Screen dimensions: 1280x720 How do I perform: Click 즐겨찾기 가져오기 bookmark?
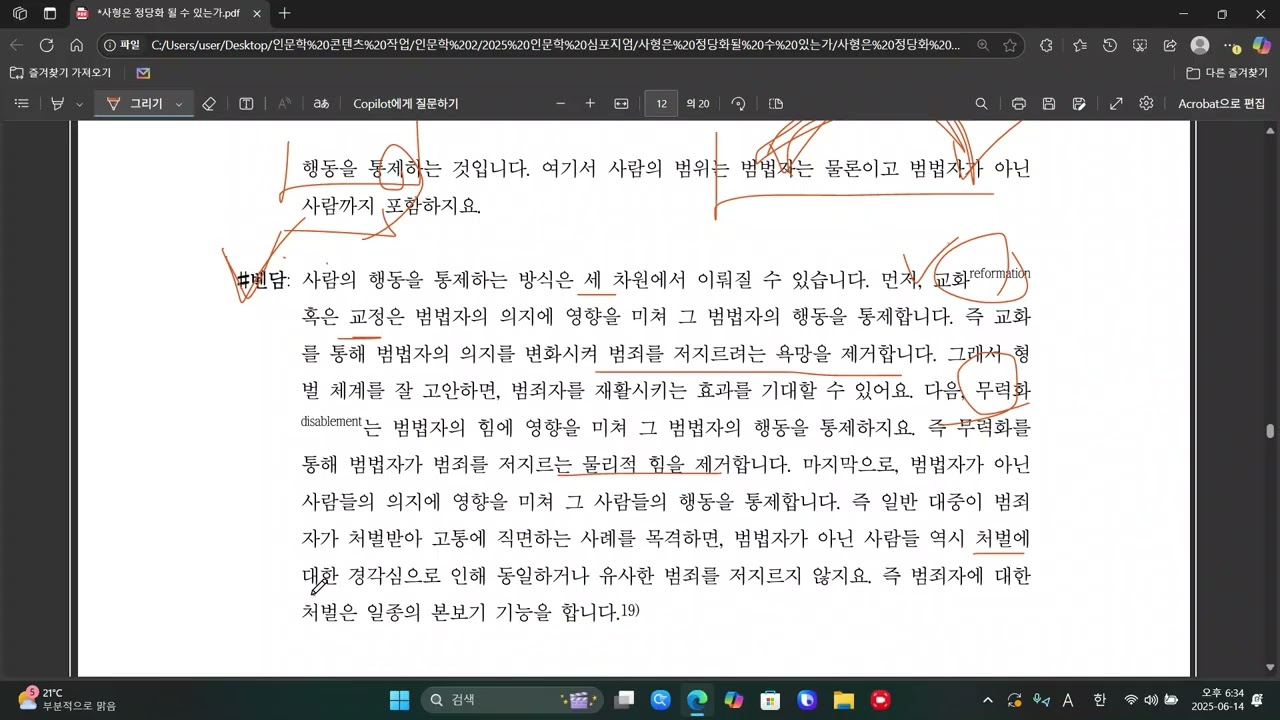60,73
